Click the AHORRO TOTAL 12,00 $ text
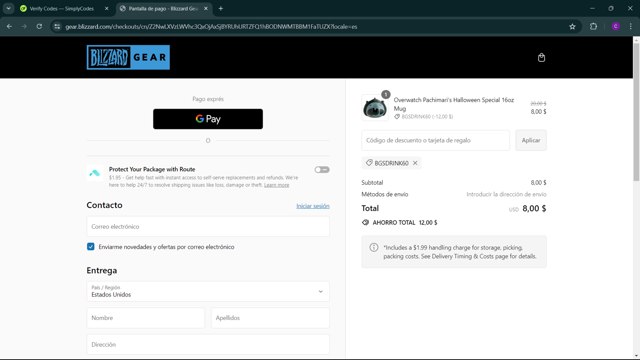Viewport: 640px width, 360px height. point(404,222)
